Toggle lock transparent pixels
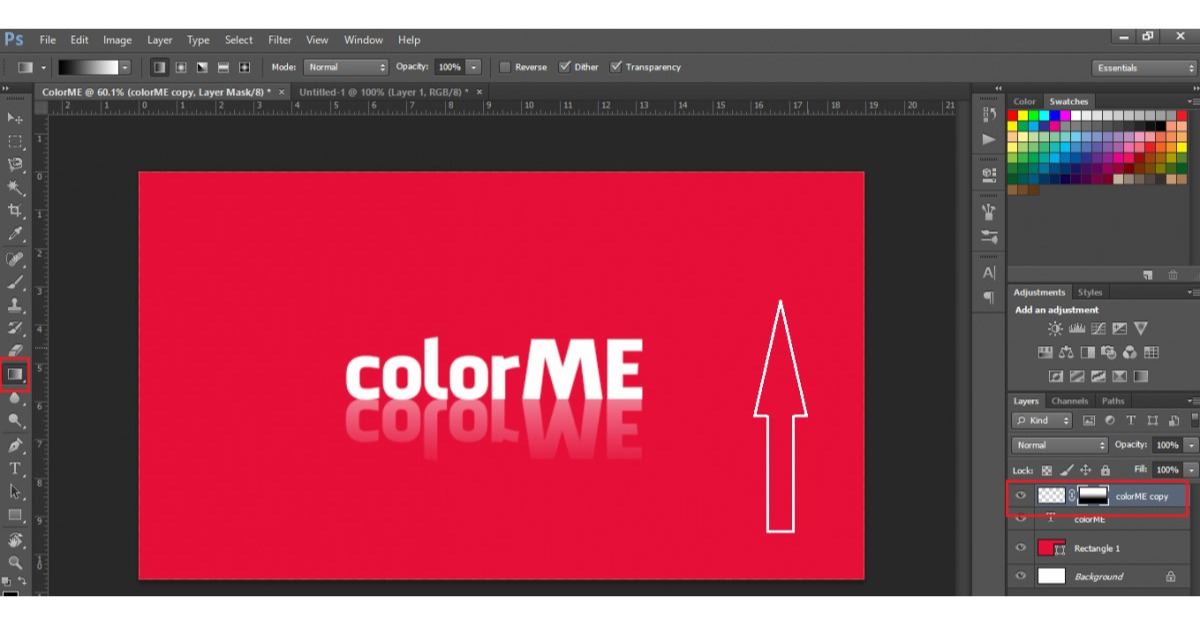Image resolution: width=1200 pixels, height=625 pixels. tap(1047, 470)
